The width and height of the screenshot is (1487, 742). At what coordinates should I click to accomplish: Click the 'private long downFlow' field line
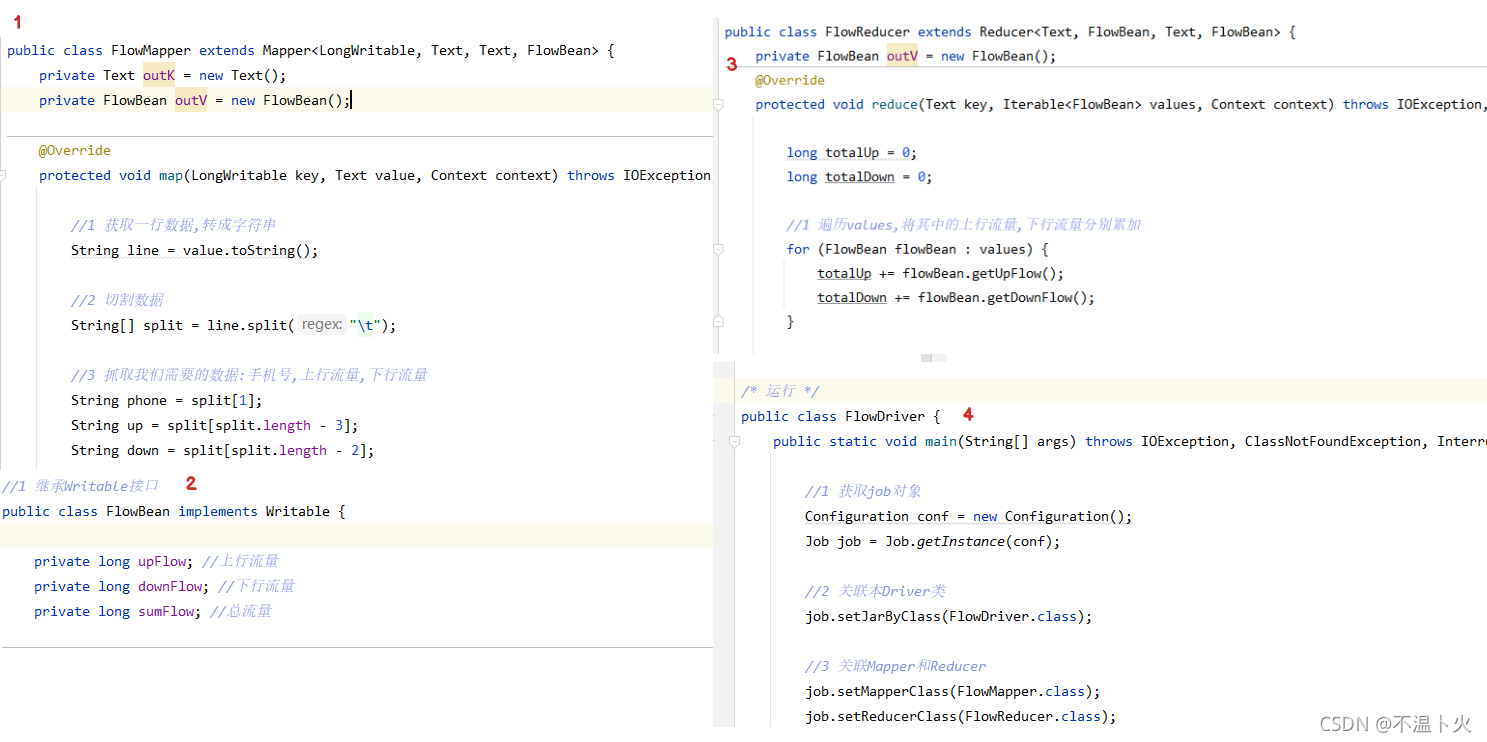165,586
